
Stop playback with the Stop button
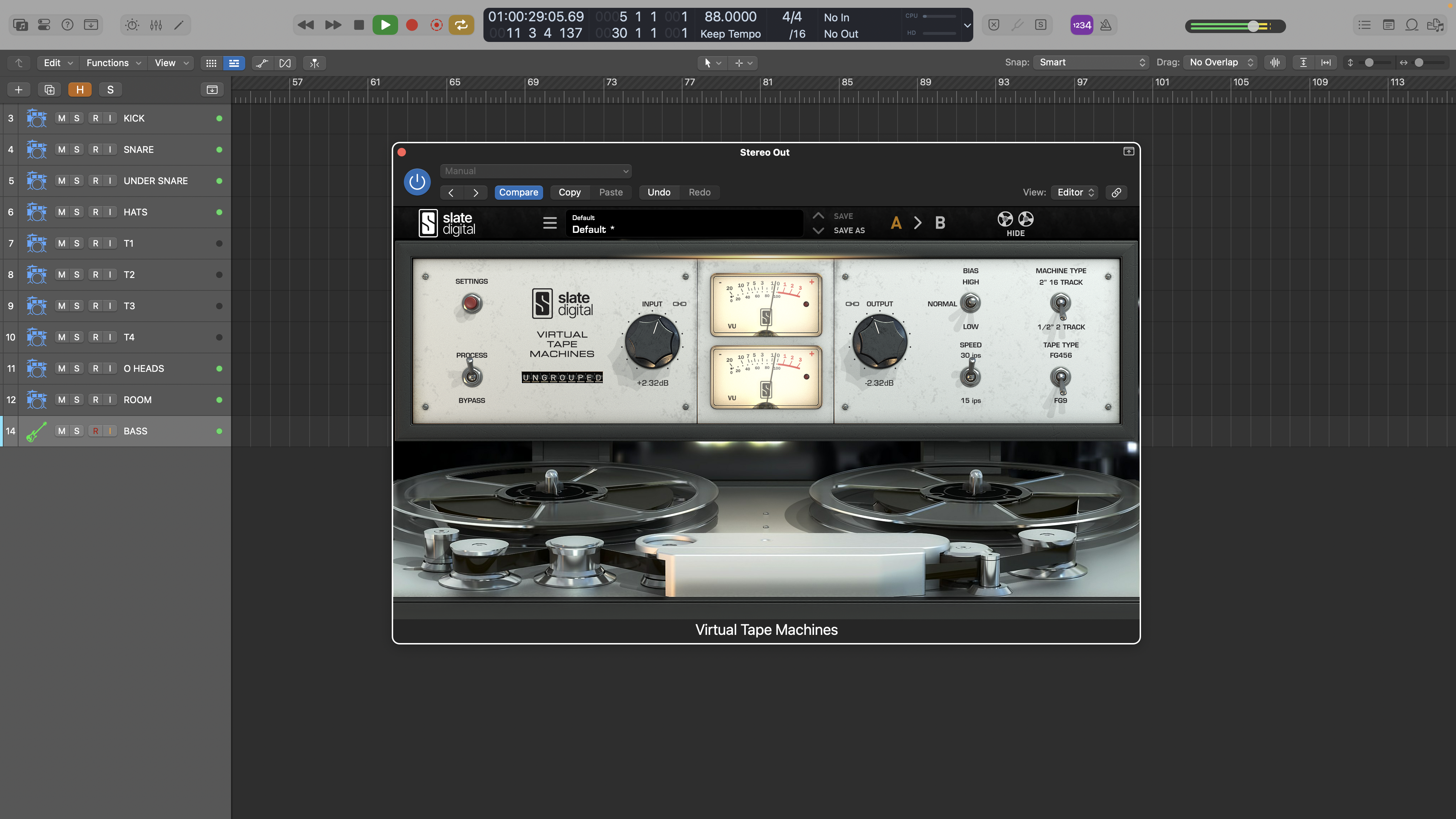[359, 25]
